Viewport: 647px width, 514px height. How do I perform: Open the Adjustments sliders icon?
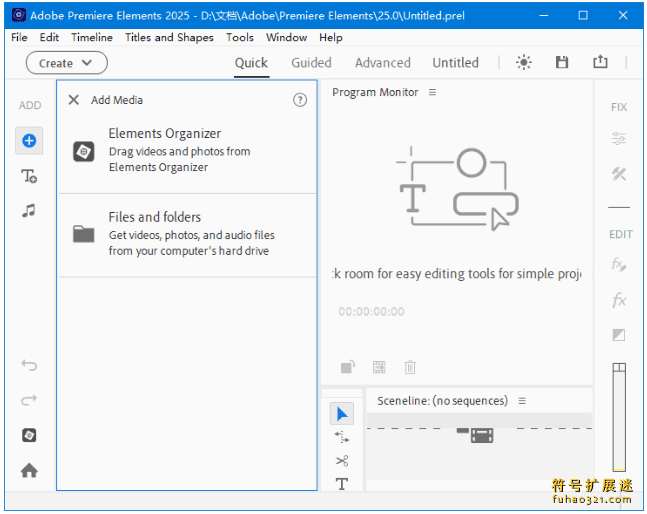(x=619, y=138)
